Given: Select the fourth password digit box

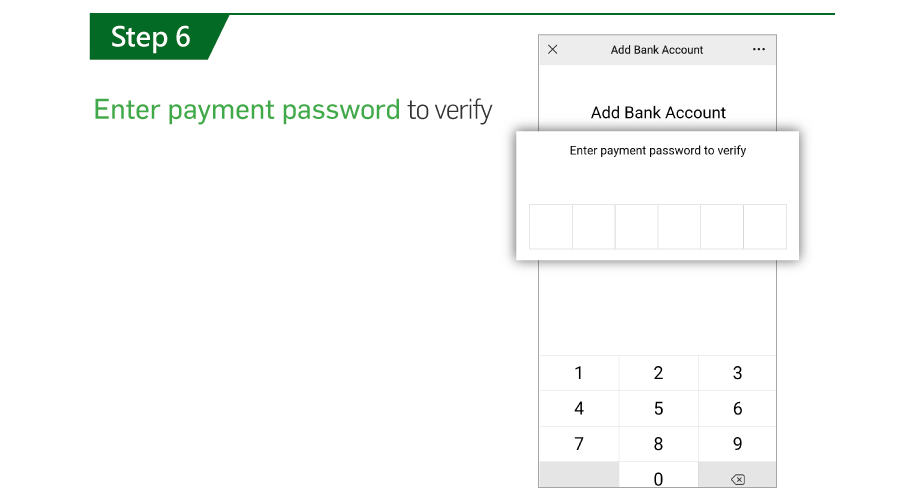Looking at the screenshot, I should click(x=679, y=227).
